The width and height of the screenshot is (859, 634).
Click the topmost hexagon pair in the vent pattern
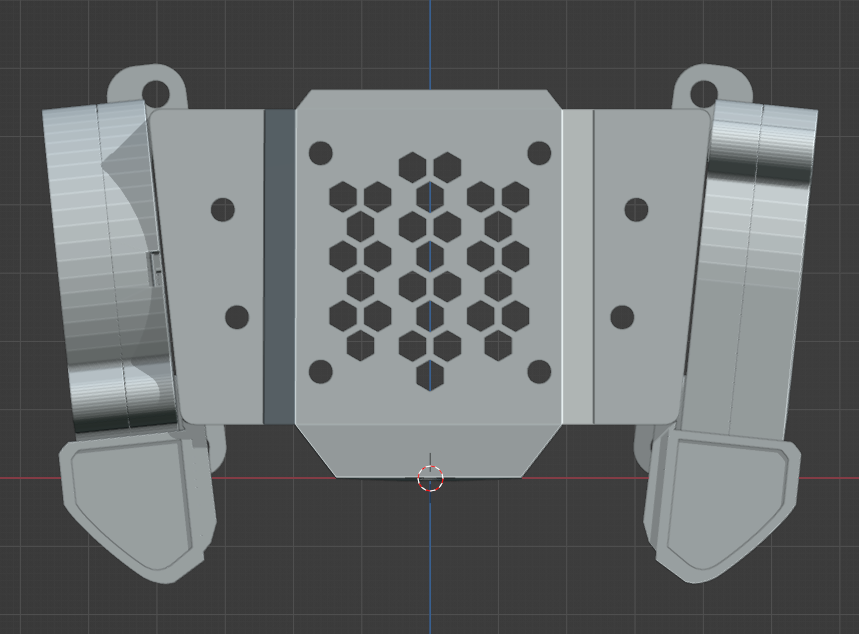pyautogui.click(x=430, y=167)
